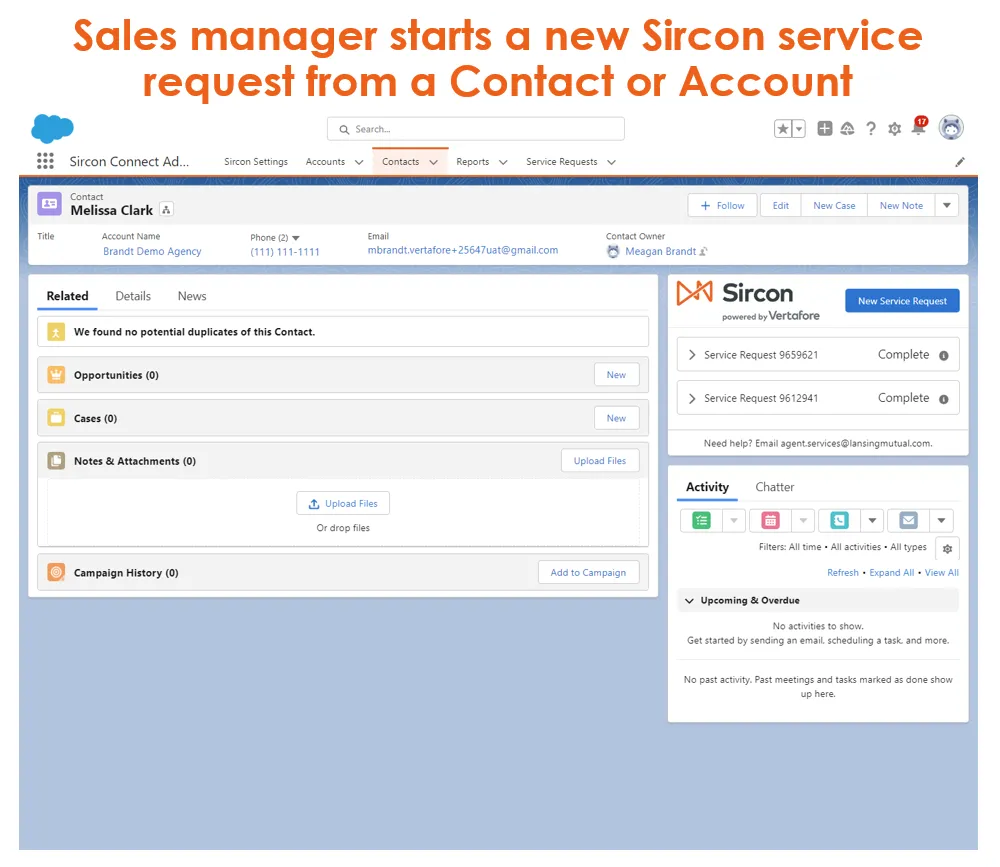1000x867 pixels.
Task: Click the New Service Request button
Action: 902,300
